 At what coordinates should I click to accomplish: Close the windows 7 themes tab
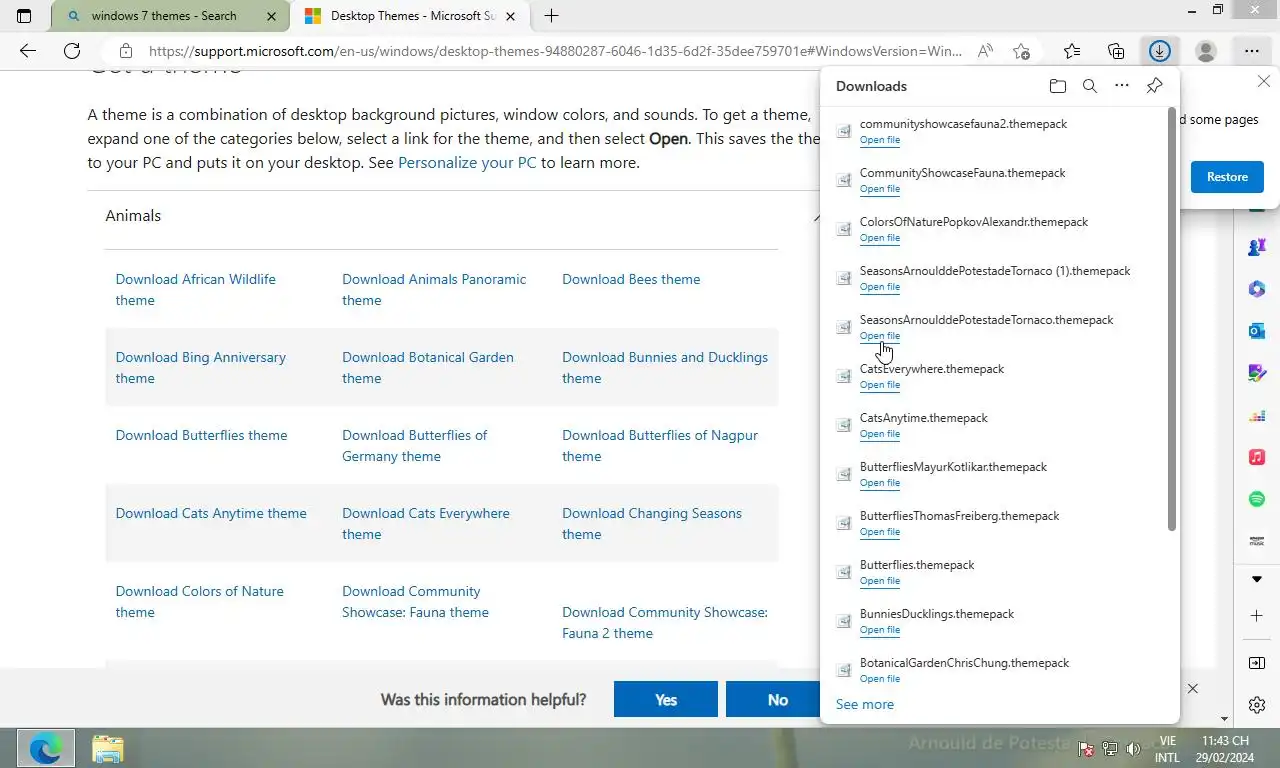(x=271, y=16)
